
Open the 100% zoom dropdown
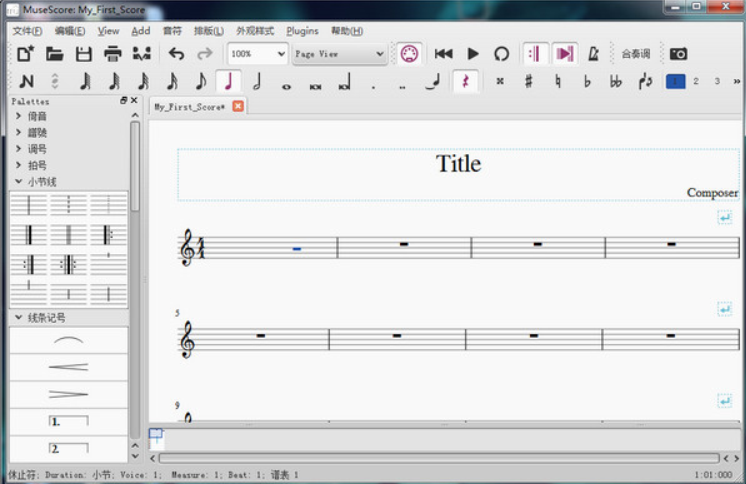pos(257,54)
